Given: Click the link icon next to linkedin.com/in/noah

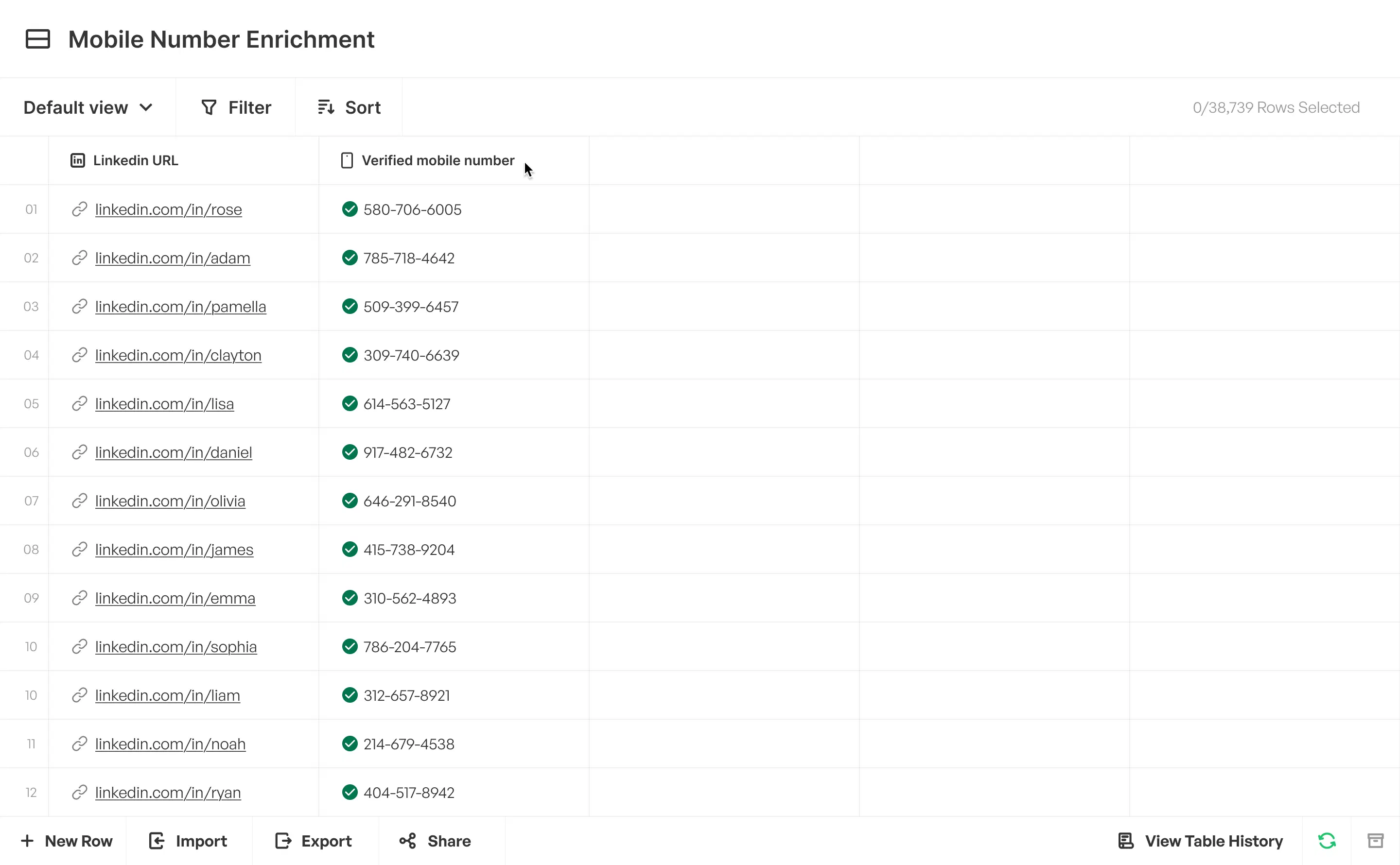Looking at the screenshot, I should 80,744.
